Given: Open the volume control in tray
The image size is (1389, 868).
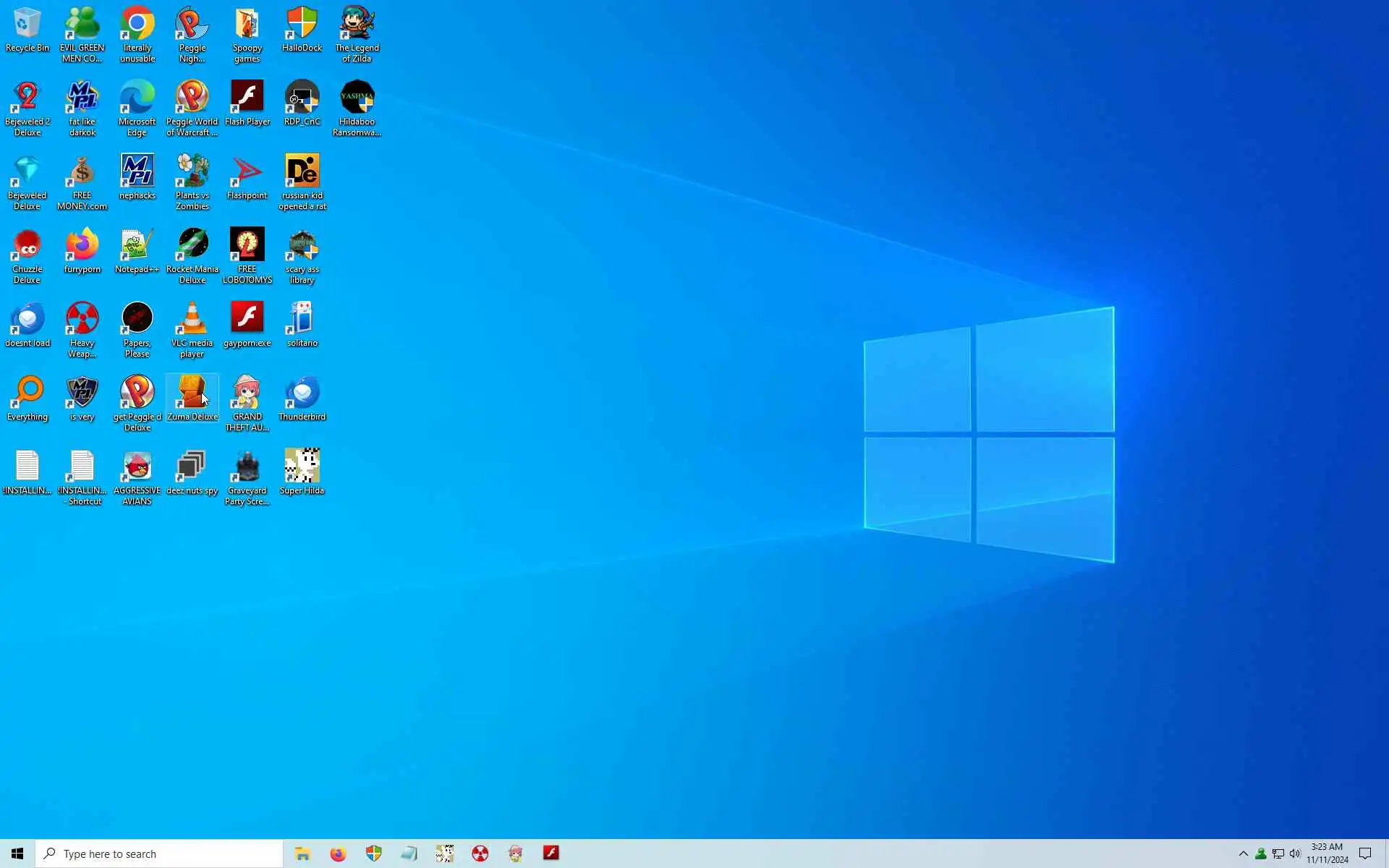Looking at the screenshot, I should point(1295,854).
